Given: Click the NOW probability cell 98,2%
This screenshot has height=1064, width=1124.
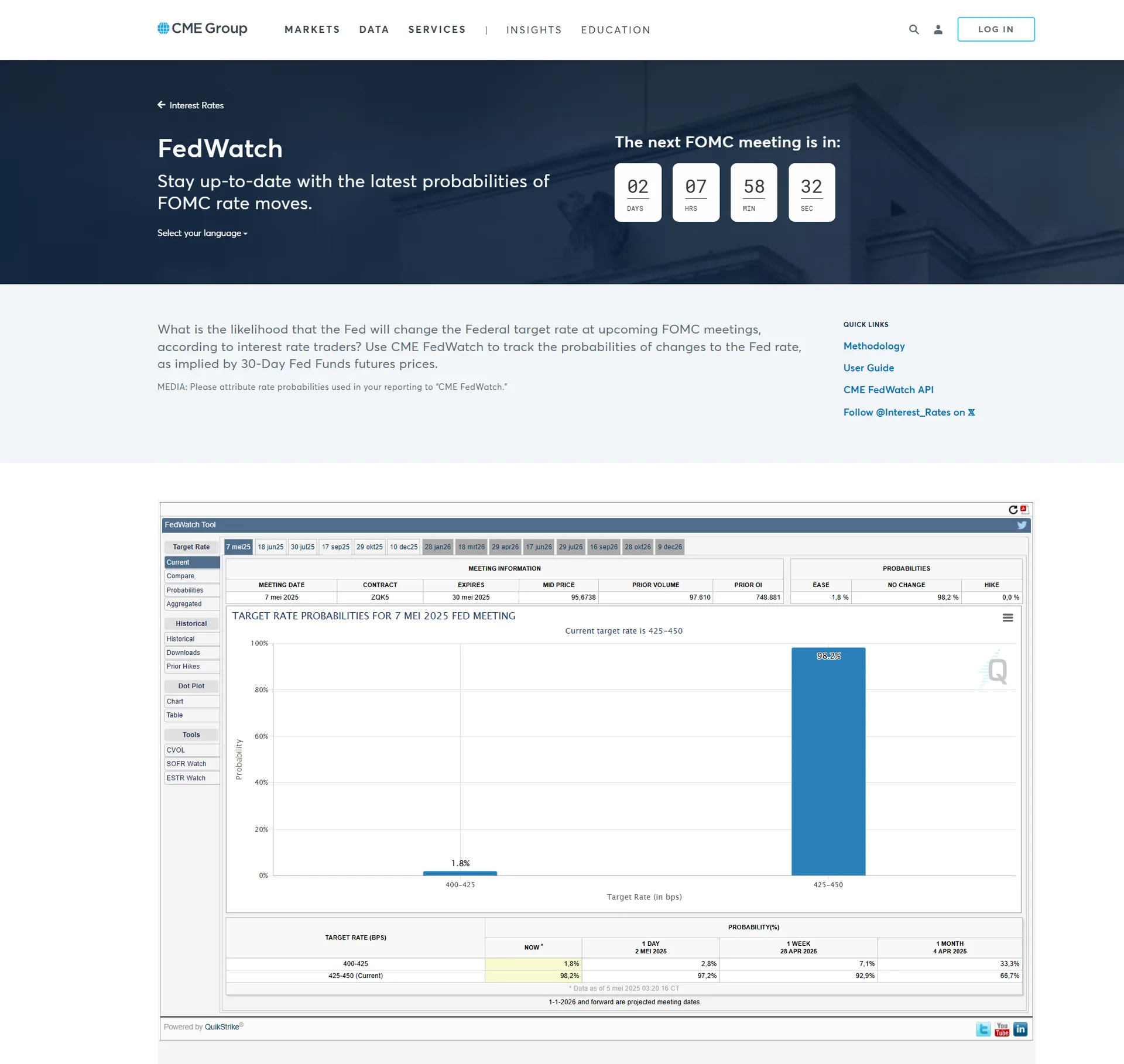Looking at the screenshot, I should [x=533, y=976].
